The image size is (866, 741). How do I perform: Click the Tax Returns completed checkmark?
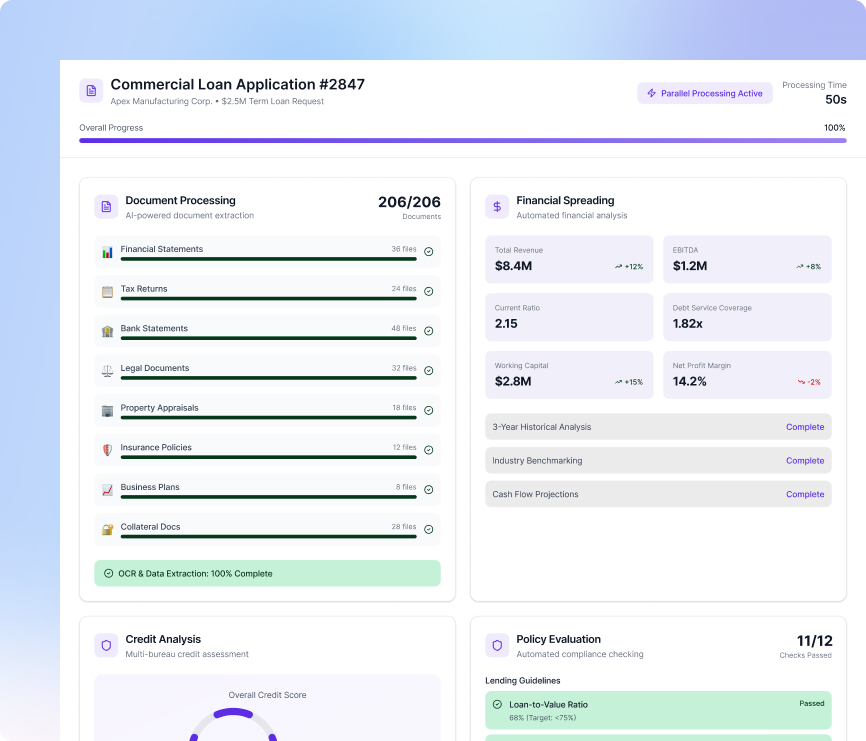(429, 292)
